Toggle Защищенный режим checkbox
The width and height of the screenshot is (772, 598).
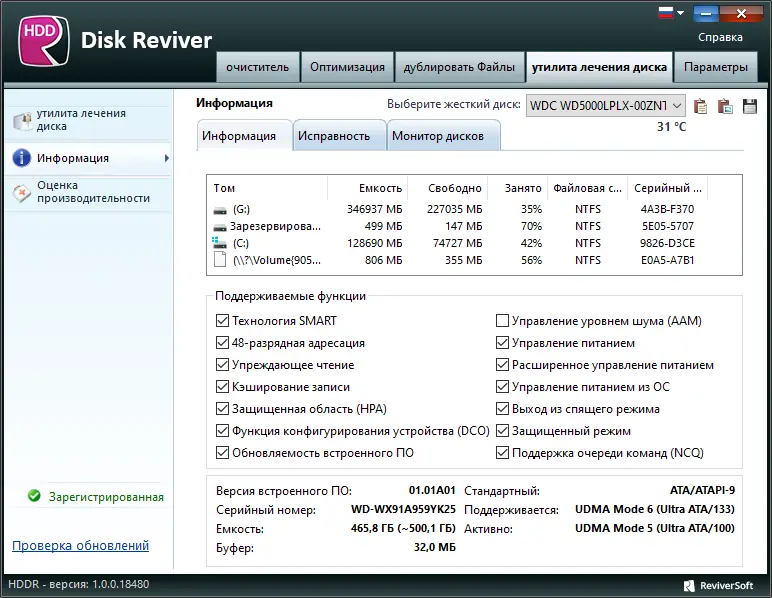pyautogui.click(x=502, y=431)
